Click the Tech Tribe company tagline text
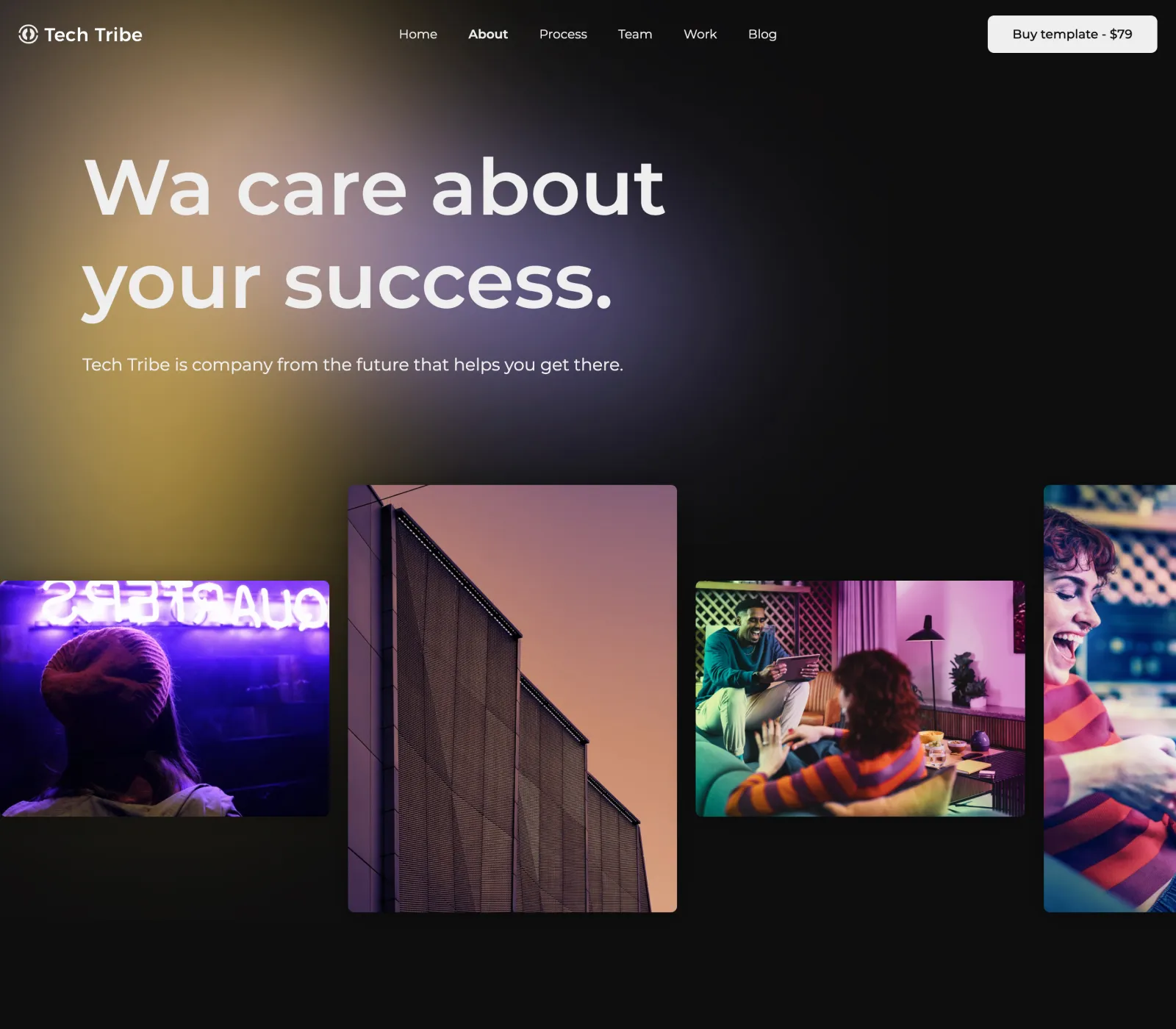1176x1029 pixels. [x=353, y=365]
